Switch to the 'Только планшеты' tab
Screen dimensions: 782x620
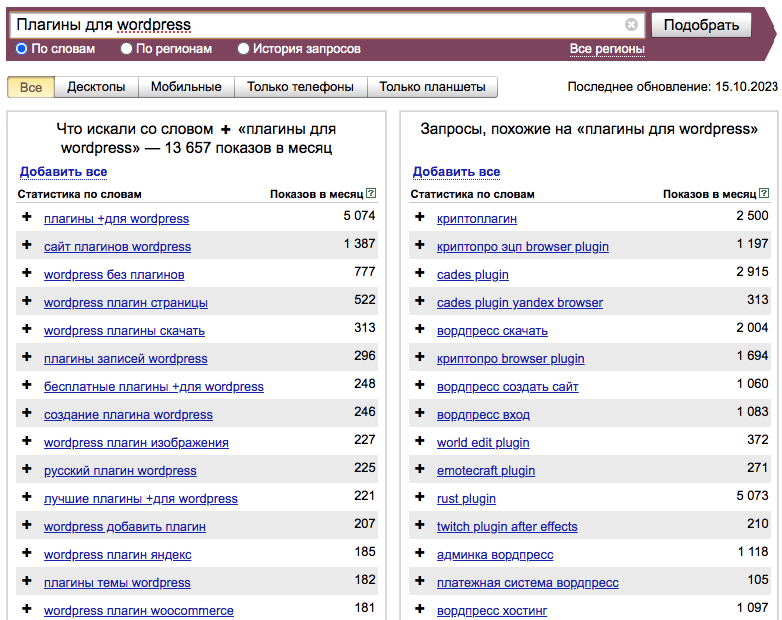click(432, 87)
